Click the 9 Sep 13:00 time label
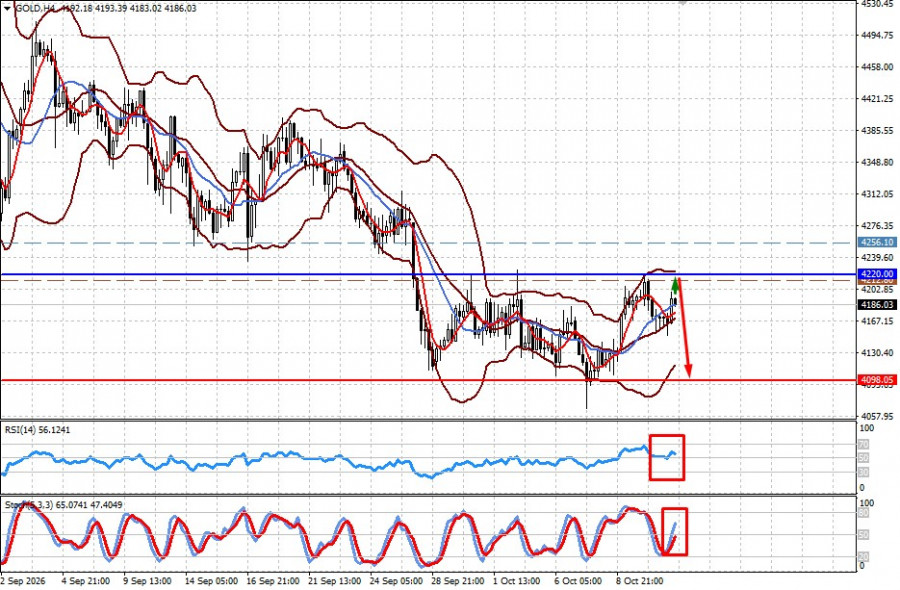Viewport: 900px width, 590px height. point(148,581)
